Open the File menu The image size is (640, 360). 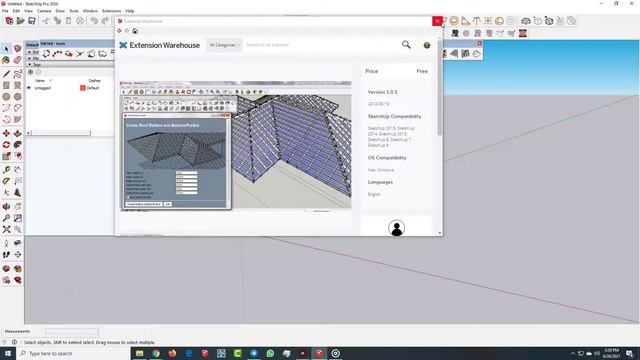coord(5,11)
